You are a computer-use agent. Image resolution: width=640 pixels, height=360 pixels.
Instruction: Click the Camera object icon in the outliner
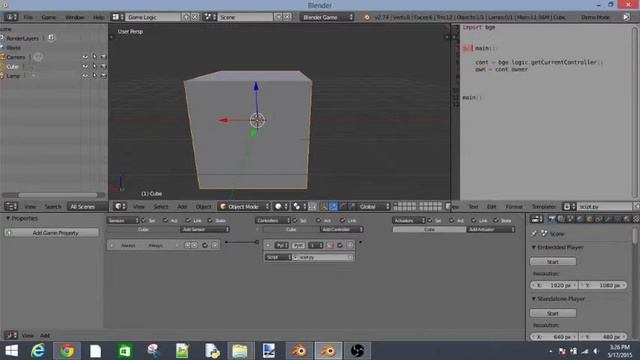click(x=2, y=57)
